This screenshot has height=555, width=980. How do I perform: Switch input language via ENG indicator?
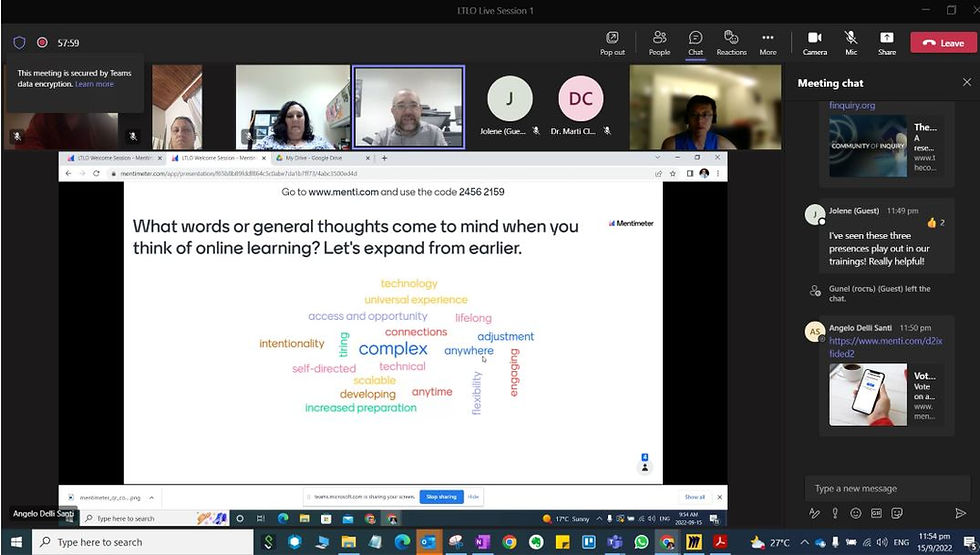(x=901, y=542)
